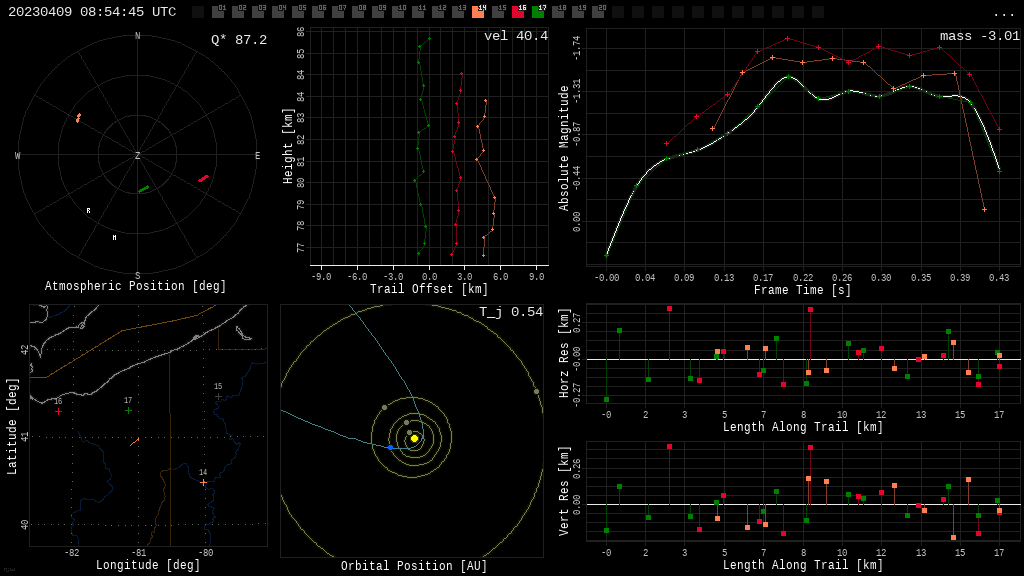Click the Height [km] axis label

pos(288,146)
